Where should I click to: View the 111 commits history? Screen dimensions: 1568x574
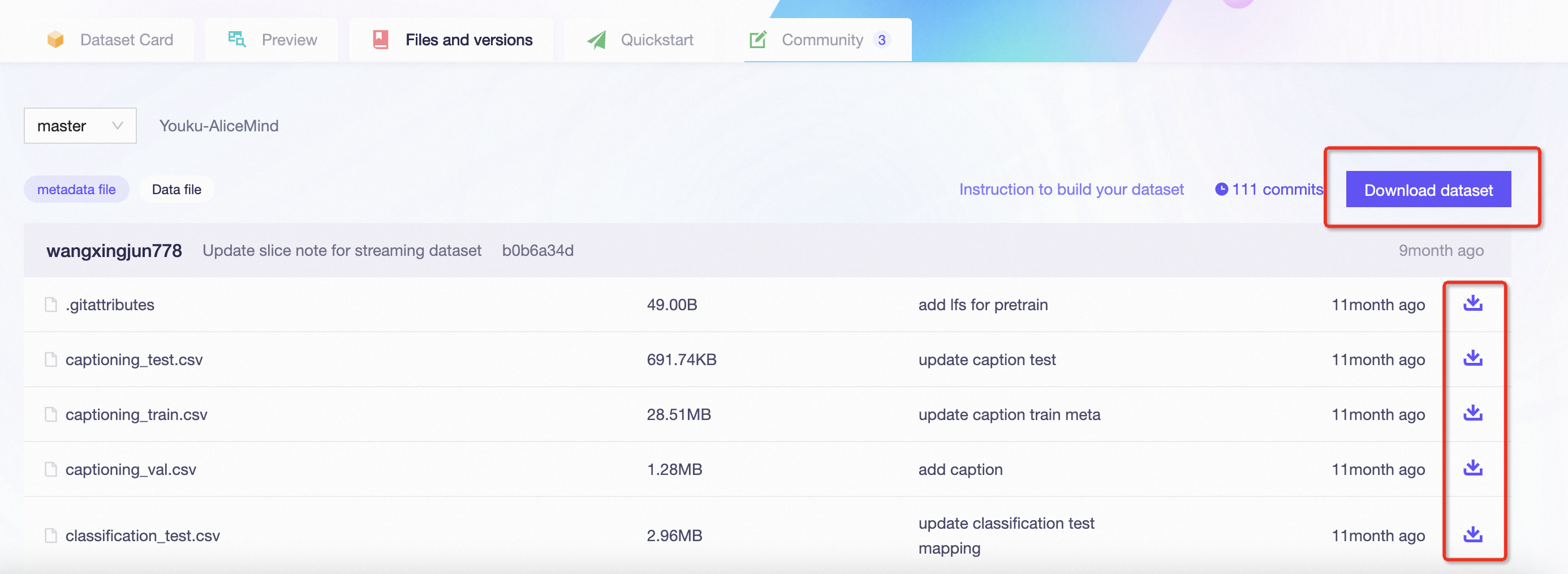tap(1277, 190)
